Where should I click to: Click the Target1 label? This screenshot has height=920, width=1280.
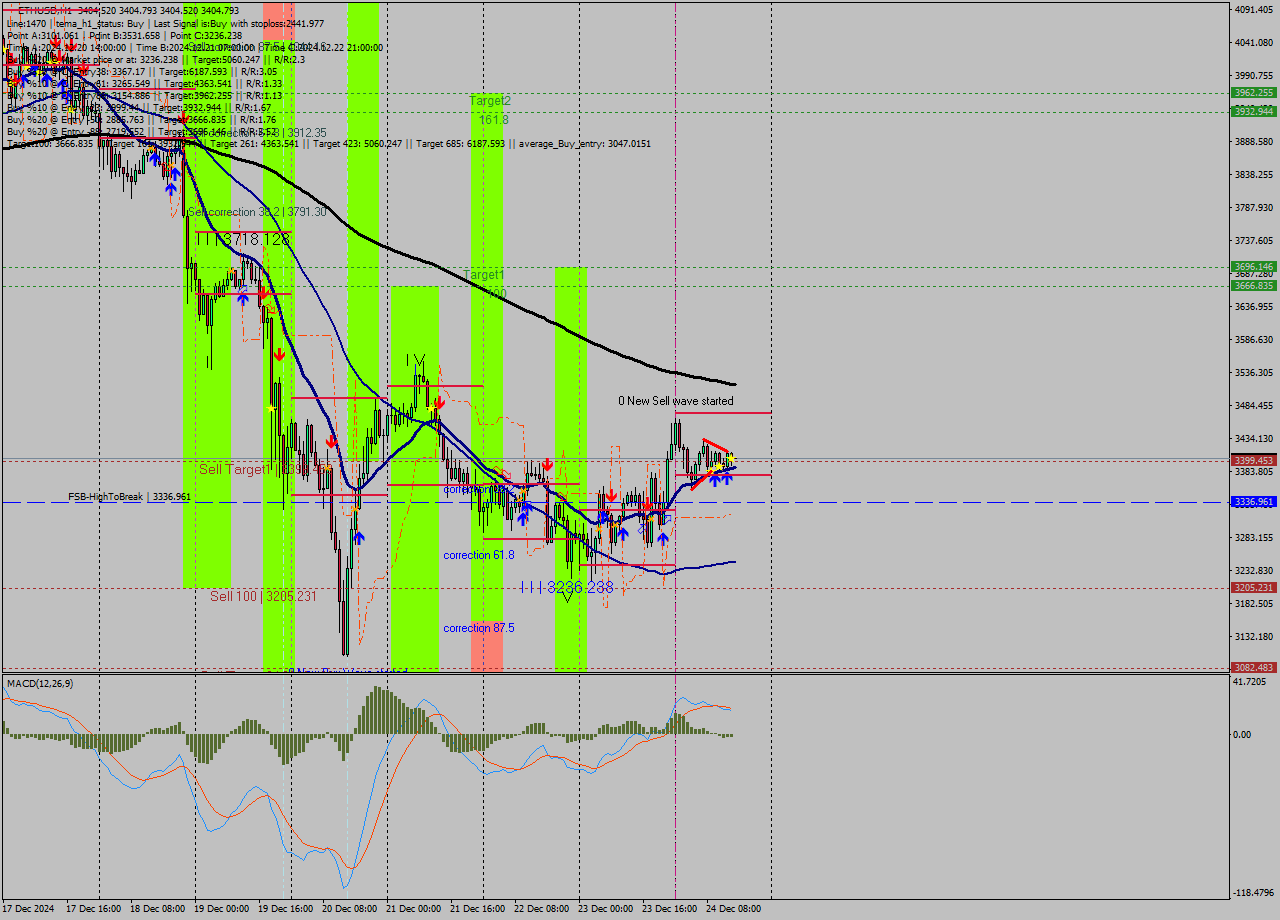(484, 274)
